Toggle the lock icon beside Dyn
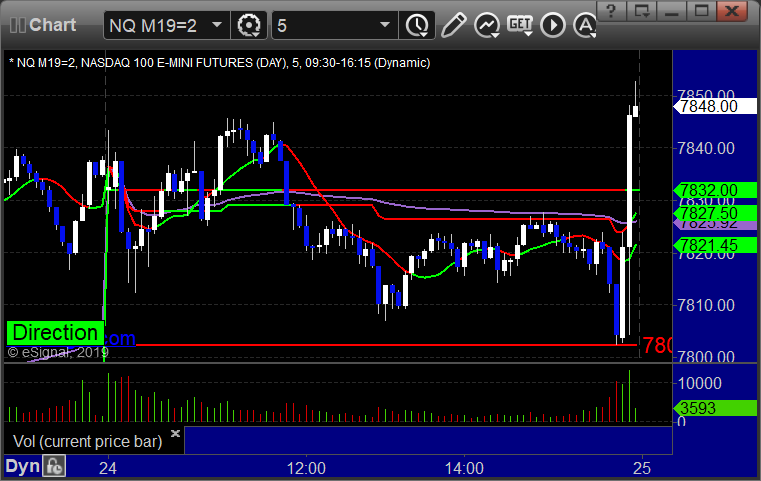Image resolution: width=761 pixels, height=481 pixels. (x=54, y=466)
